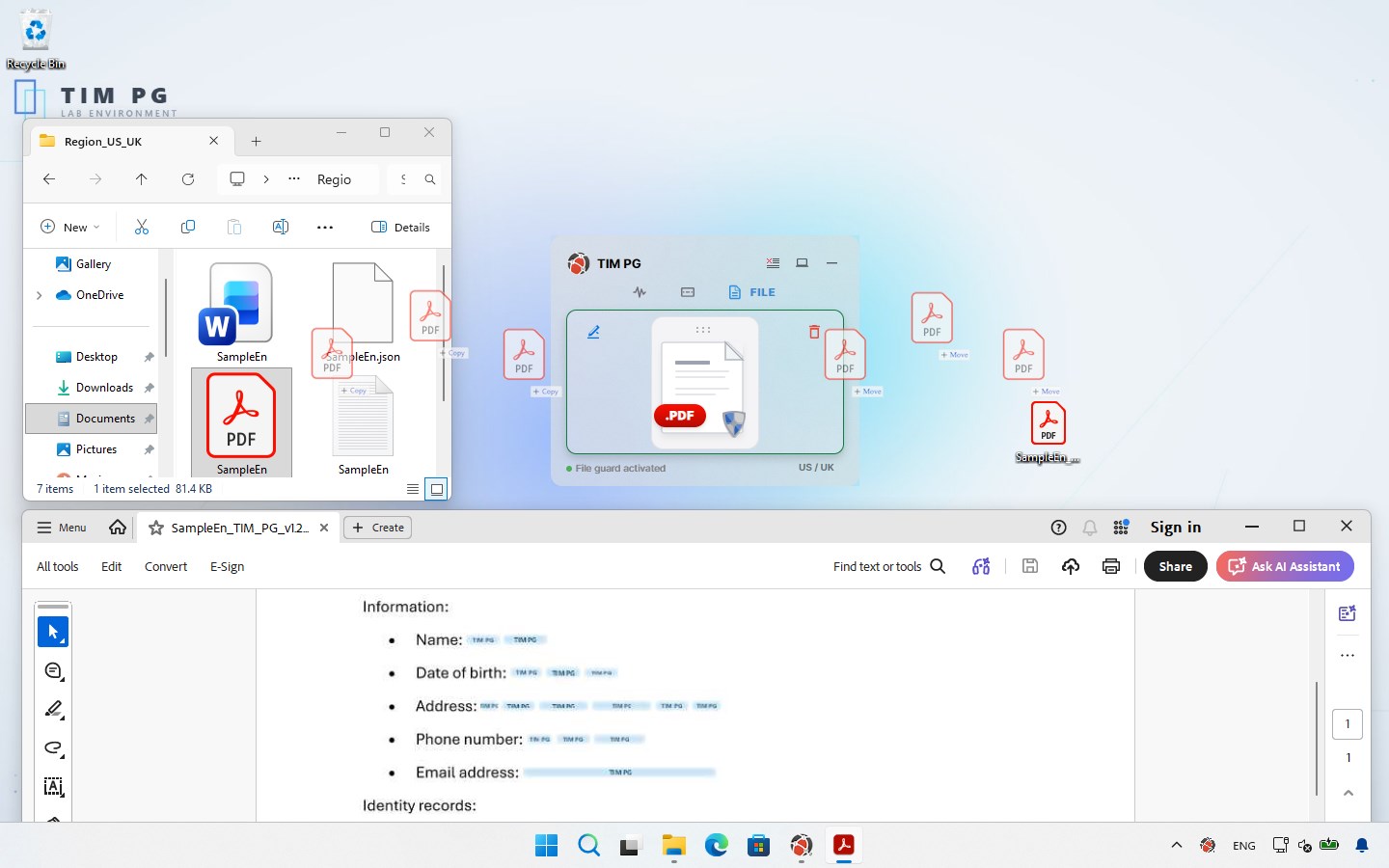The image size is (1389, 868).
Task: Select the FILE tab in TIM PG
Action: (752, 292)
